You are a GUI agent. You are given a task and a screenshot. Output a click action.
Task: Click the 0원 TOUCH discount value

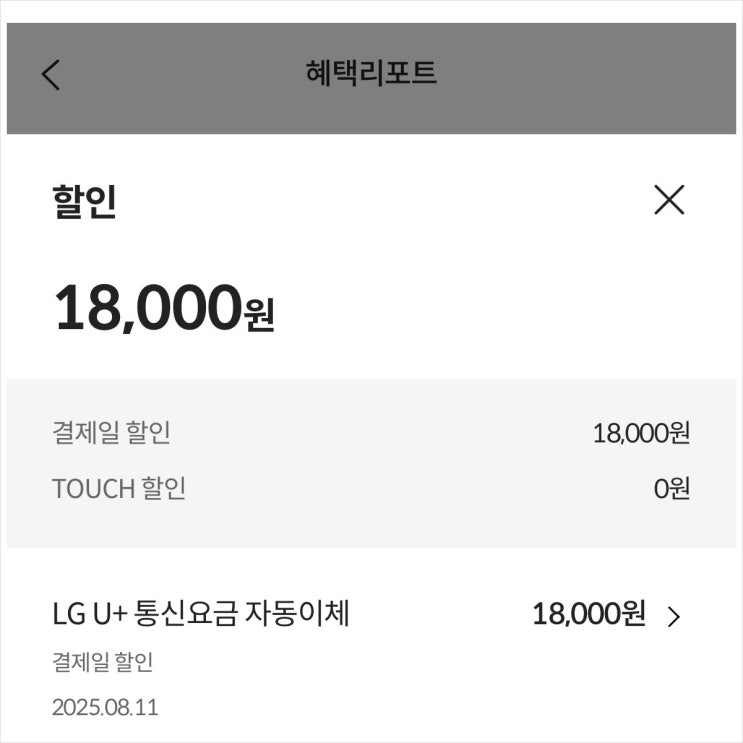pyautogui.click(x=672, y=489)
